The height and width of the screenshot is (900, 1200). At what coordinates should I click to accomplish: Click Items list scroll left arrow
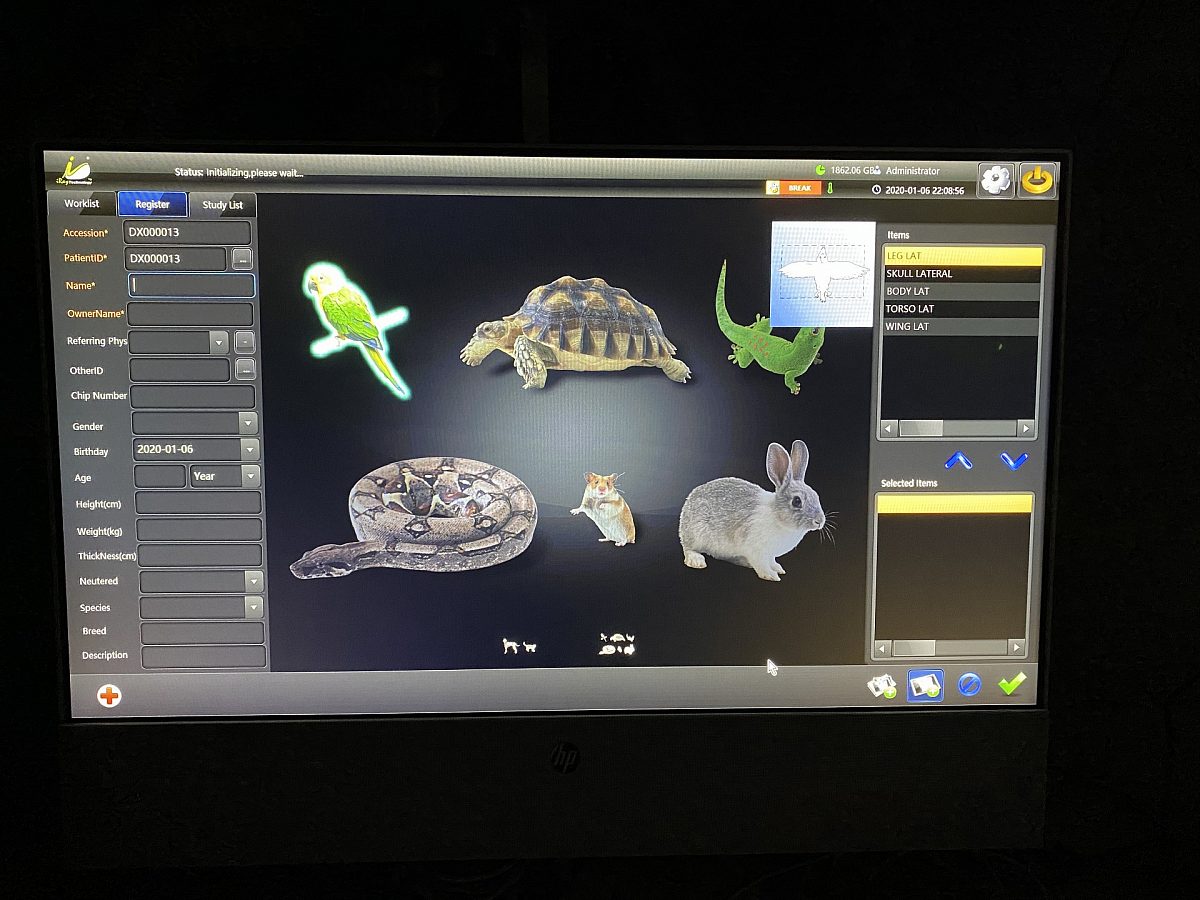(x=889, y=428)
